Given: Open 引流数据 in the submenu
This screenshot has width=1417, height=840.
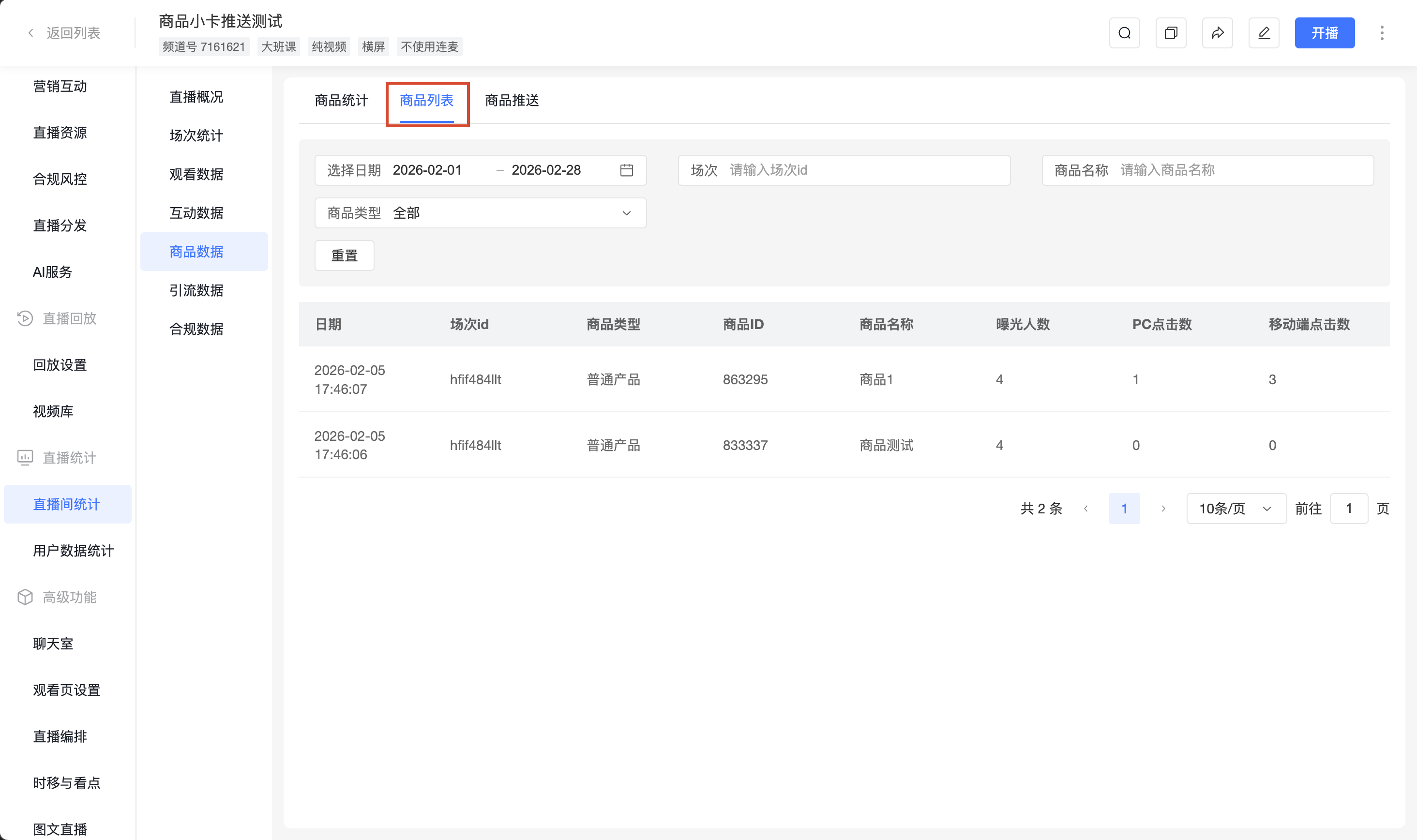Looking at the screenshot, I should click(x=204, y=290).
